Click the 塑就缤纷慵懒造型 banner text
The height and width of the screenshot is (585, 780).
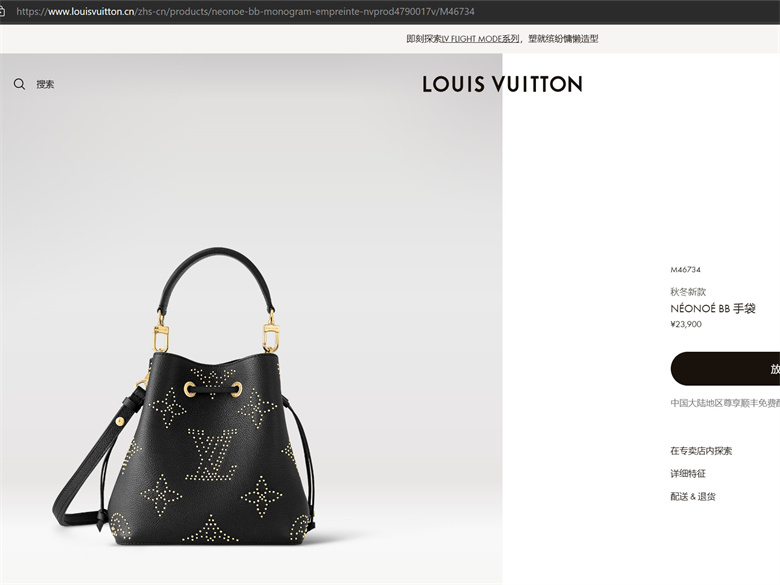pos(563,39)
